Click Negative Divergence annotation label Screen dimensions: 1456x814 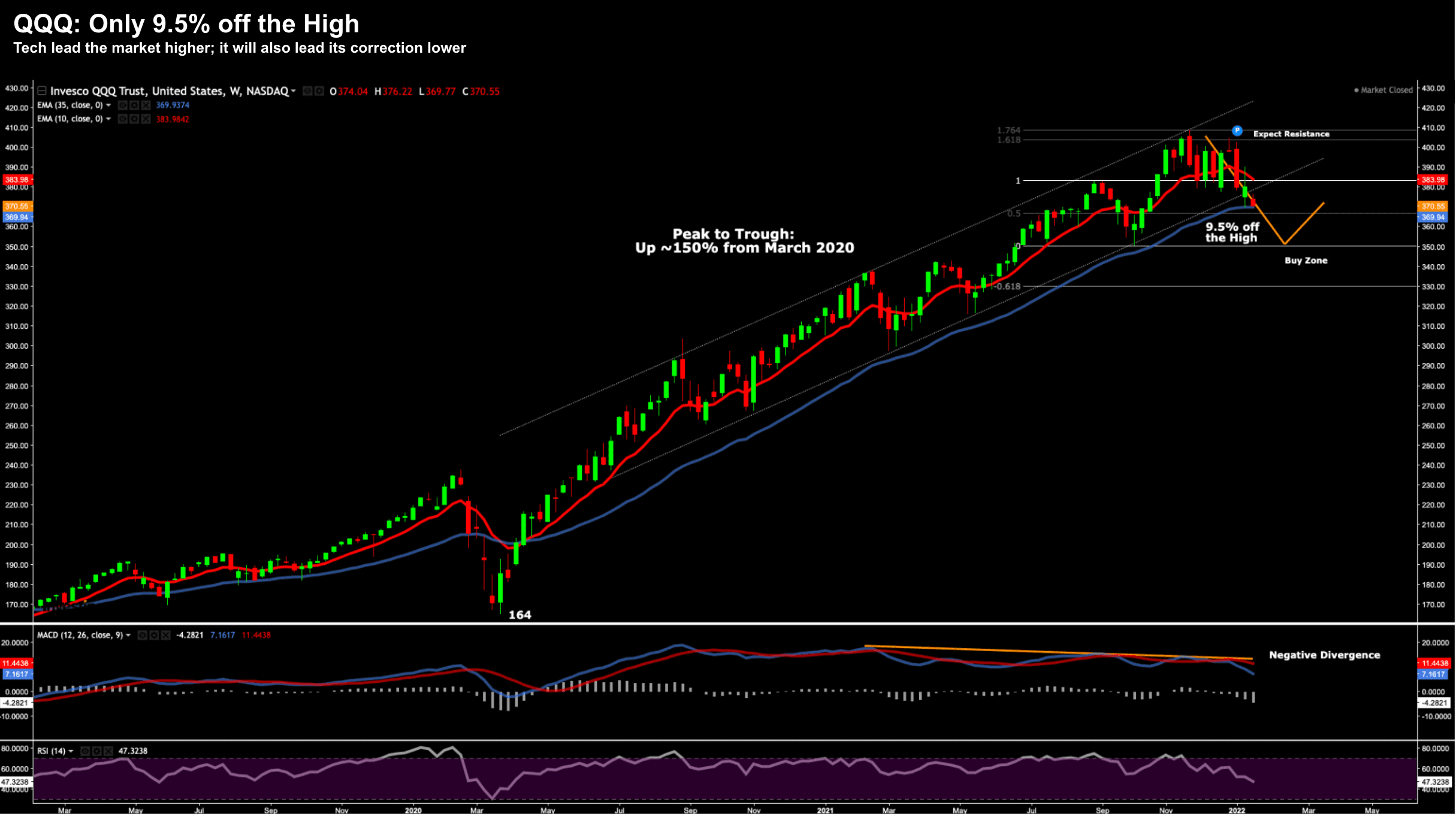(x=1324, y=655)
